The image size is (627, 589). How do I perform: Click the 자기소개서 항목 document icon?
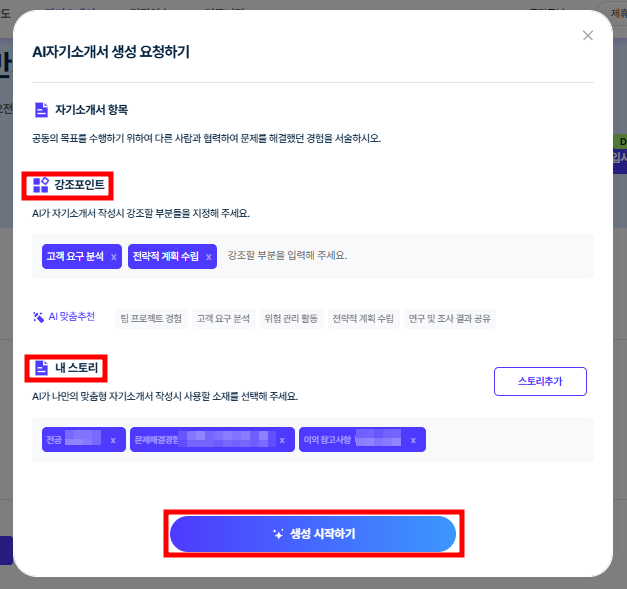click(41, 110)
